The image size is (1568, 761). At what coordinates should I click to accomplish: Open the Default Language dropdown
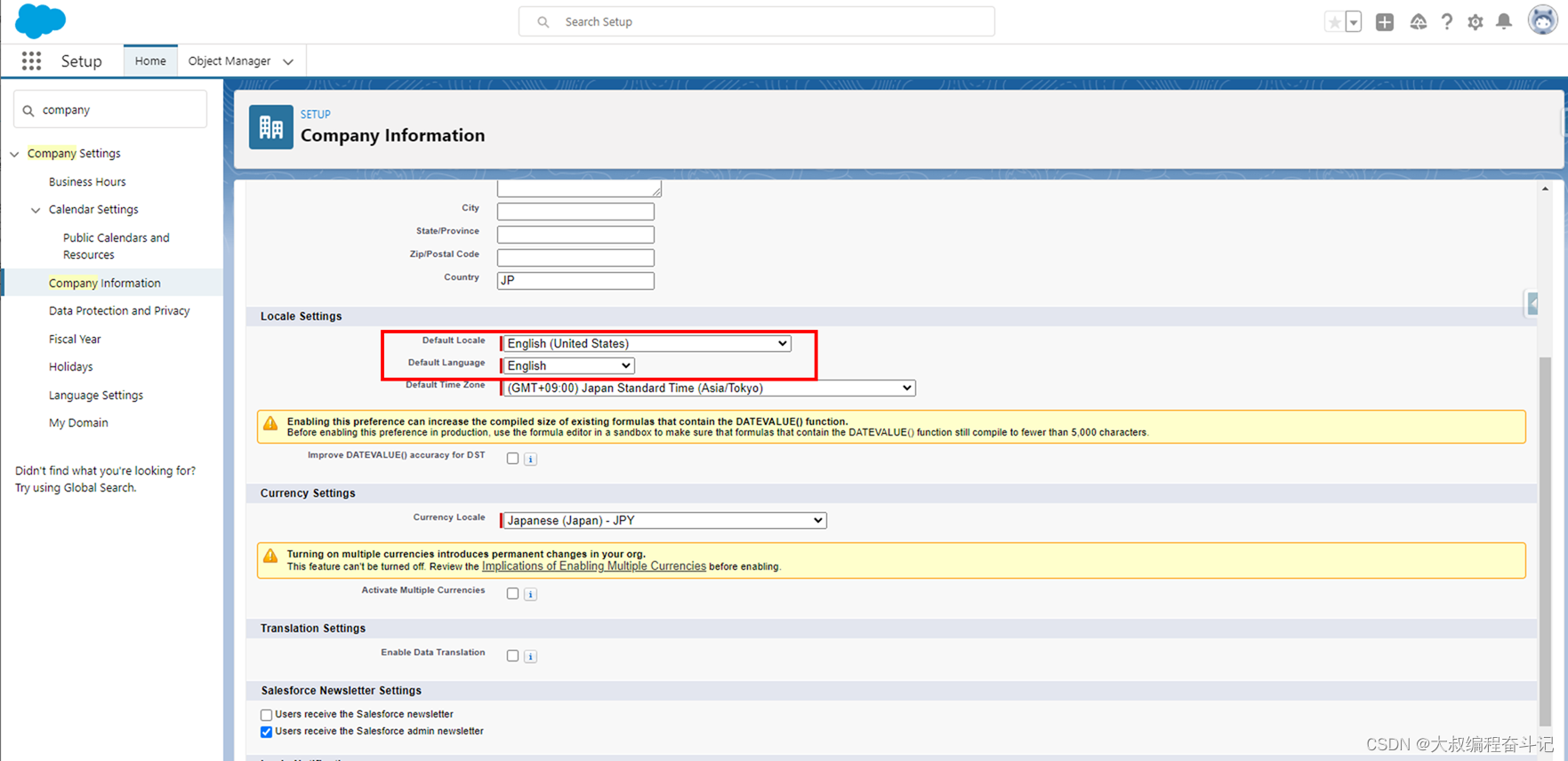(568, 365)
